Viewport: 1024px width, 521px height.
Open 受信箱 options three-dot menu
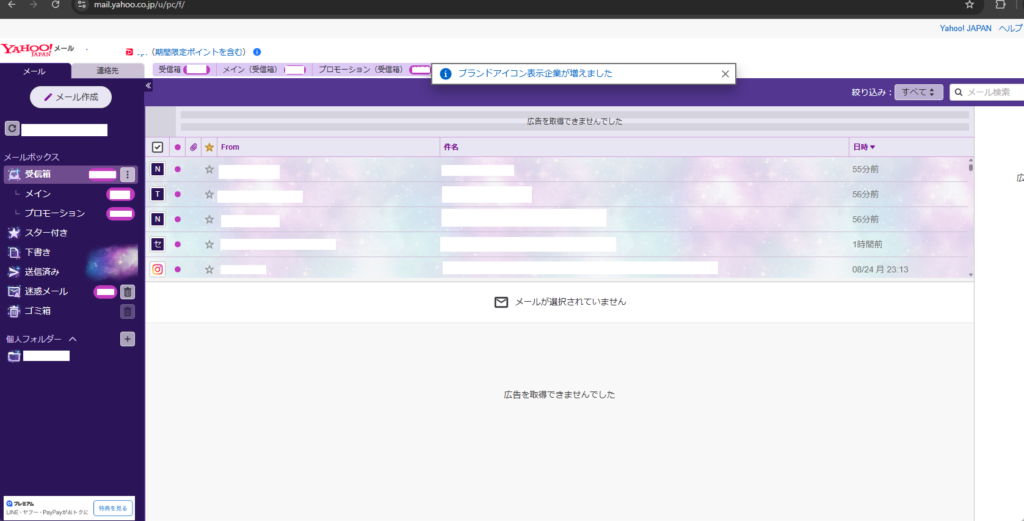click(x=128, y=174)
